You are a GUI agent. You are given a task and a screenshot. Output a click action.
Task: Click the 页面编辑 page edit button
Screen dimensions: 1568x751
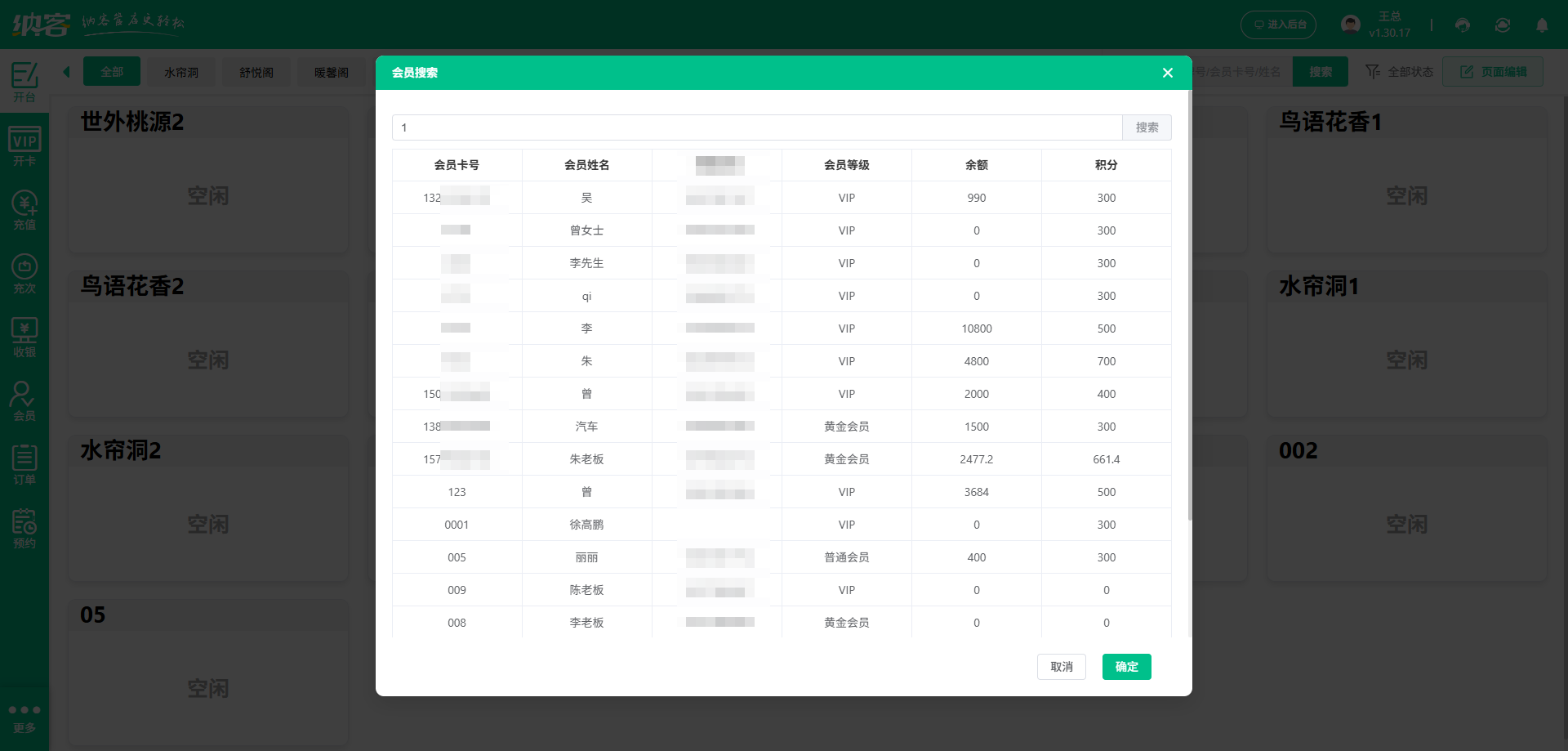coord(1493,71)
